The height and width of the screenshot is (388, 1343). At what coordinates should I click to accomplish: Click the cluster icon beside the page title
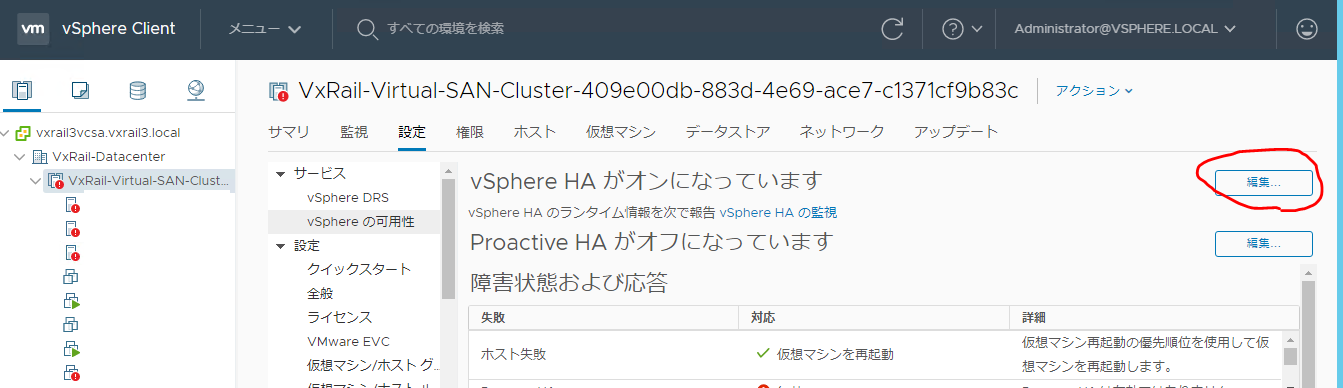click(x=280, y=92)
